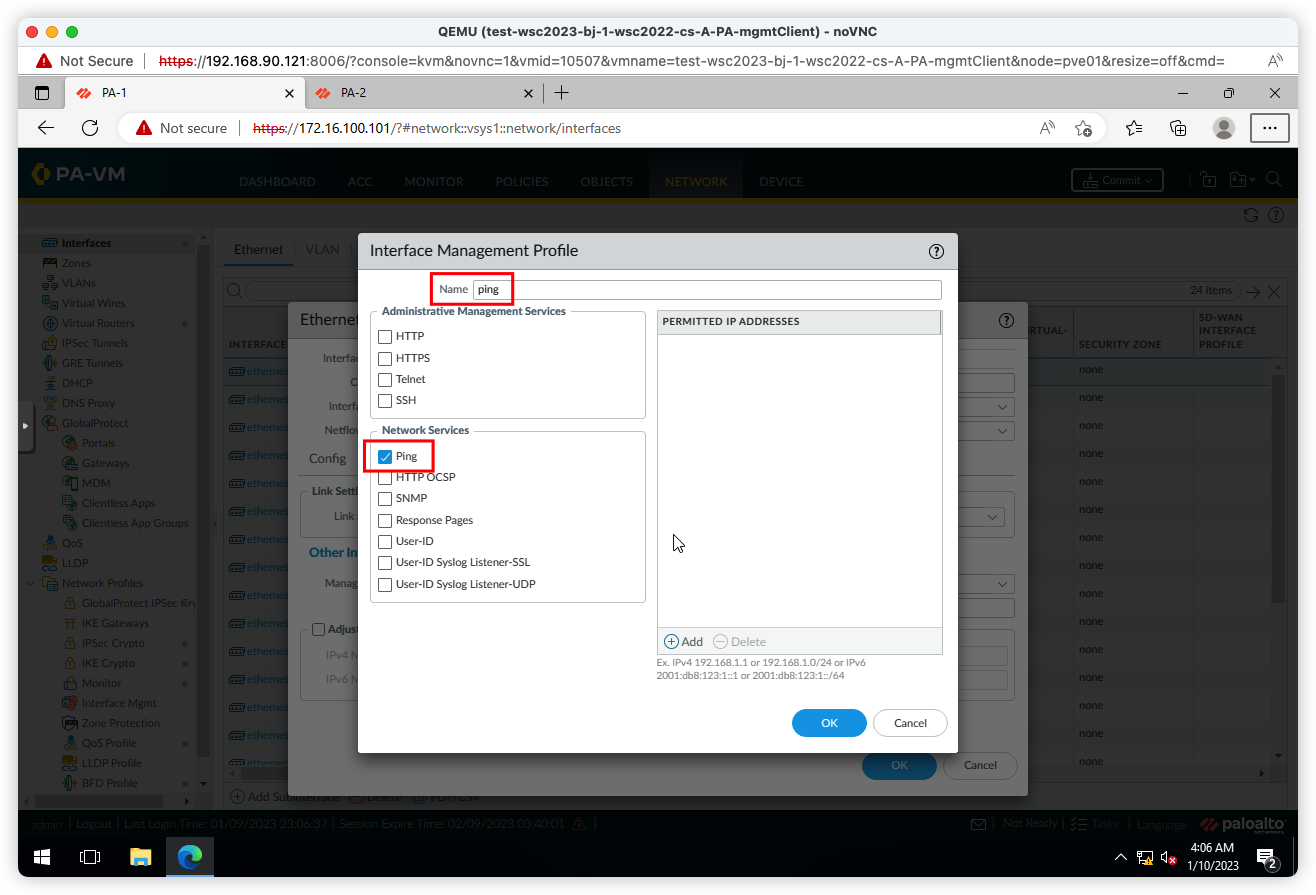Click the Windows Start button
Image resolution: width=1316 pixels, height=895 pixels.
[42, 857]
